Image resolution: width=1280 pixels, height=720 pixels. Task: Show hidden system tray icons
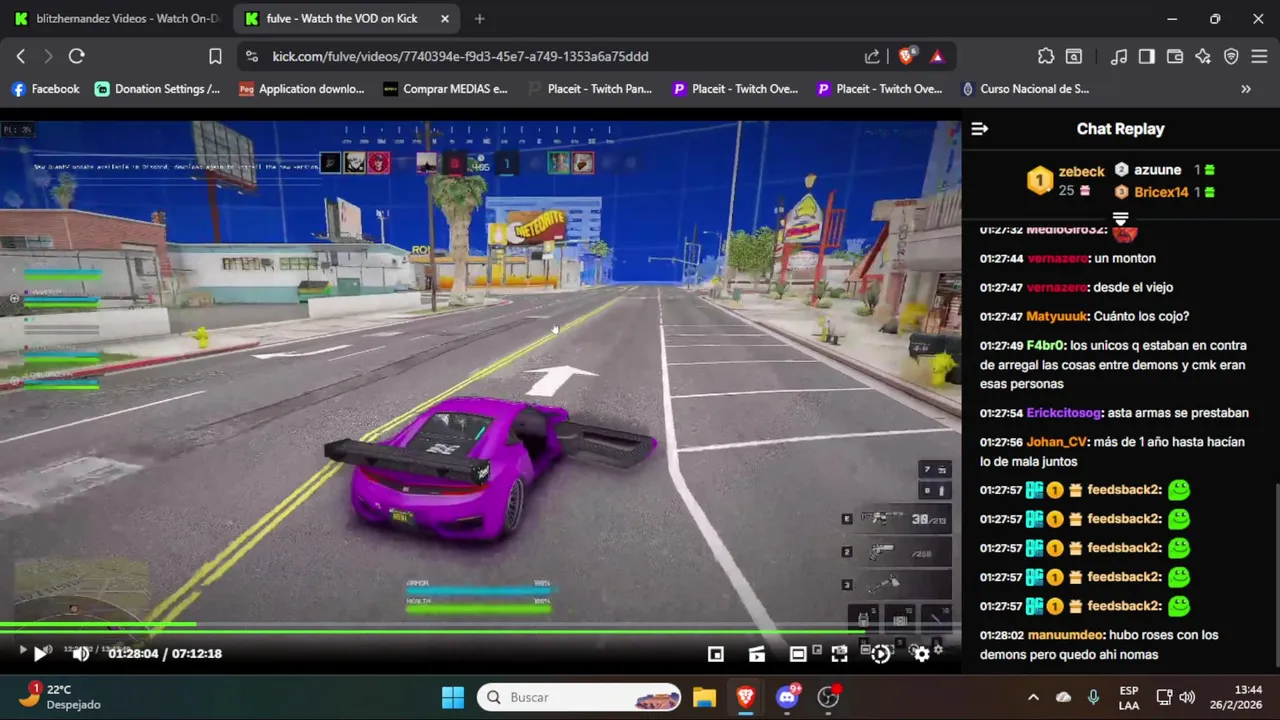coord(1033,697)
